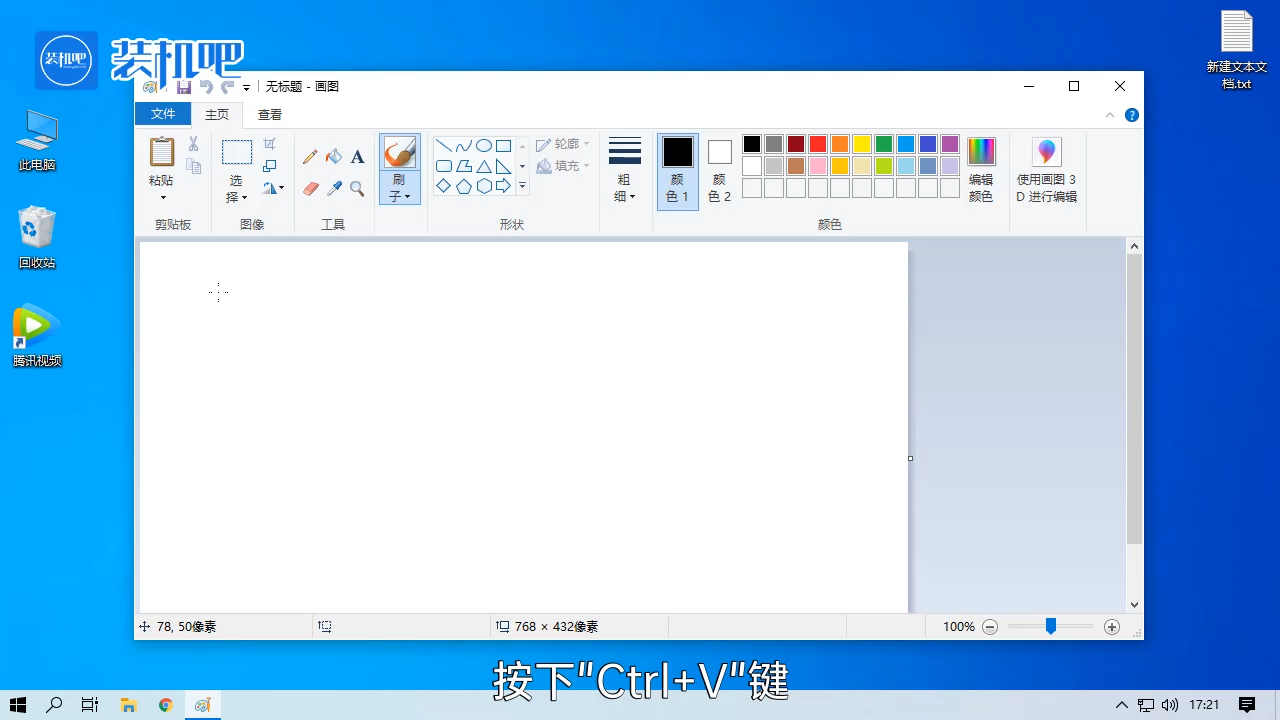Screen dimensions: 1280x720
Task: Open Chrome from the taskbar
Action: tap(165, 705)
